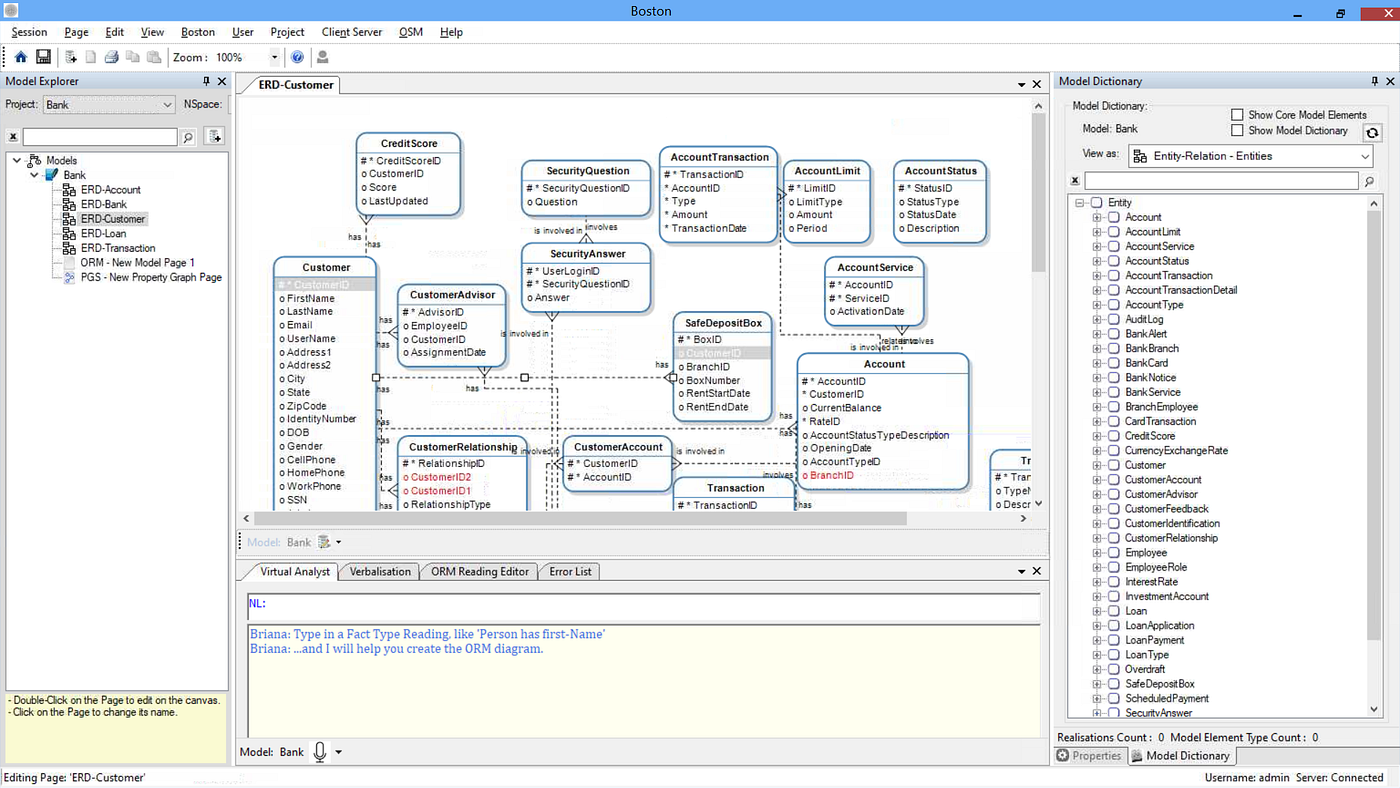
Task: Open the Client Server menu
Action: [352, 32]
